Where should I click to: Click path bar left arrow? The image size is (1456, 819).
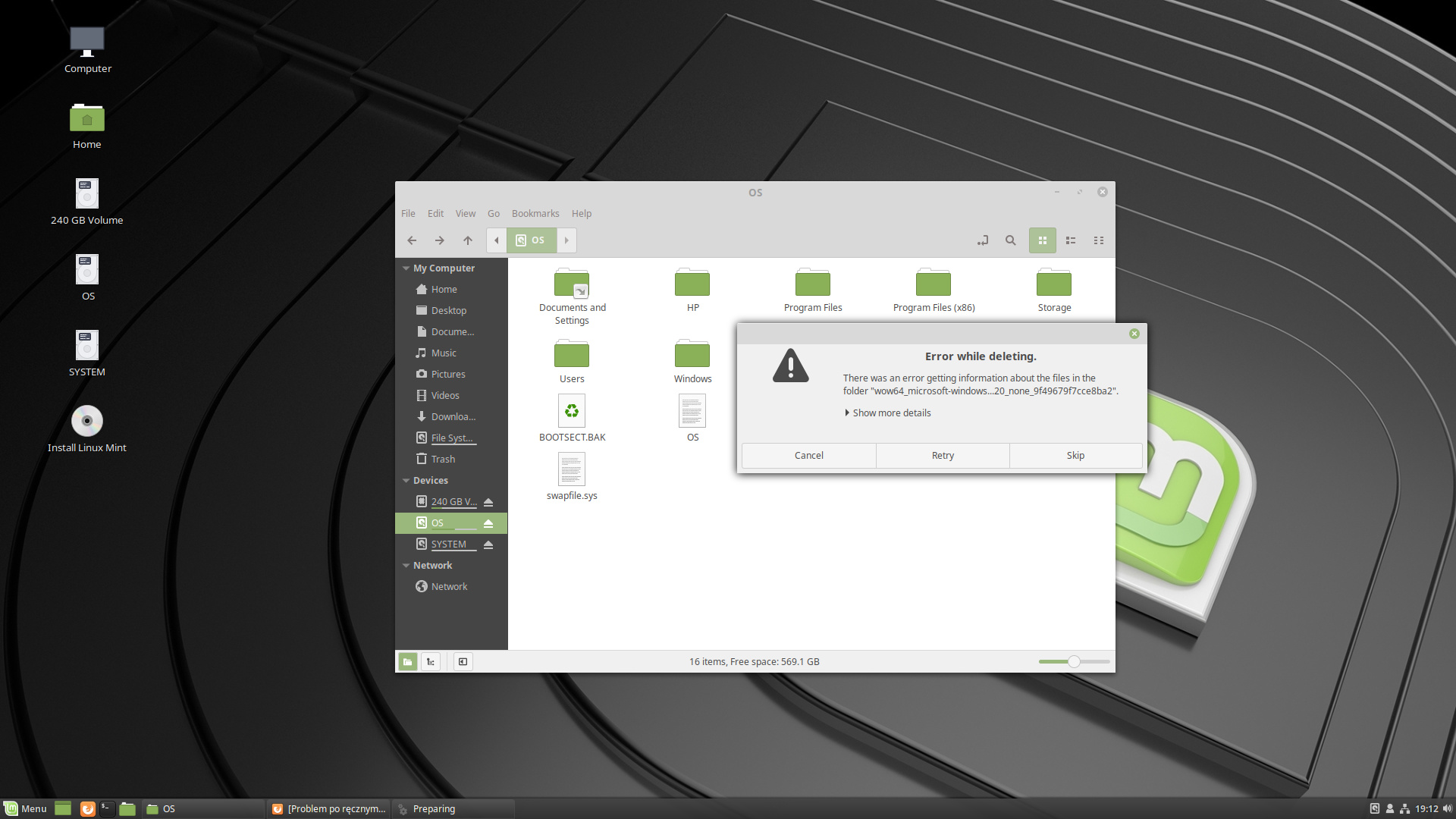(x=497, y=240)
